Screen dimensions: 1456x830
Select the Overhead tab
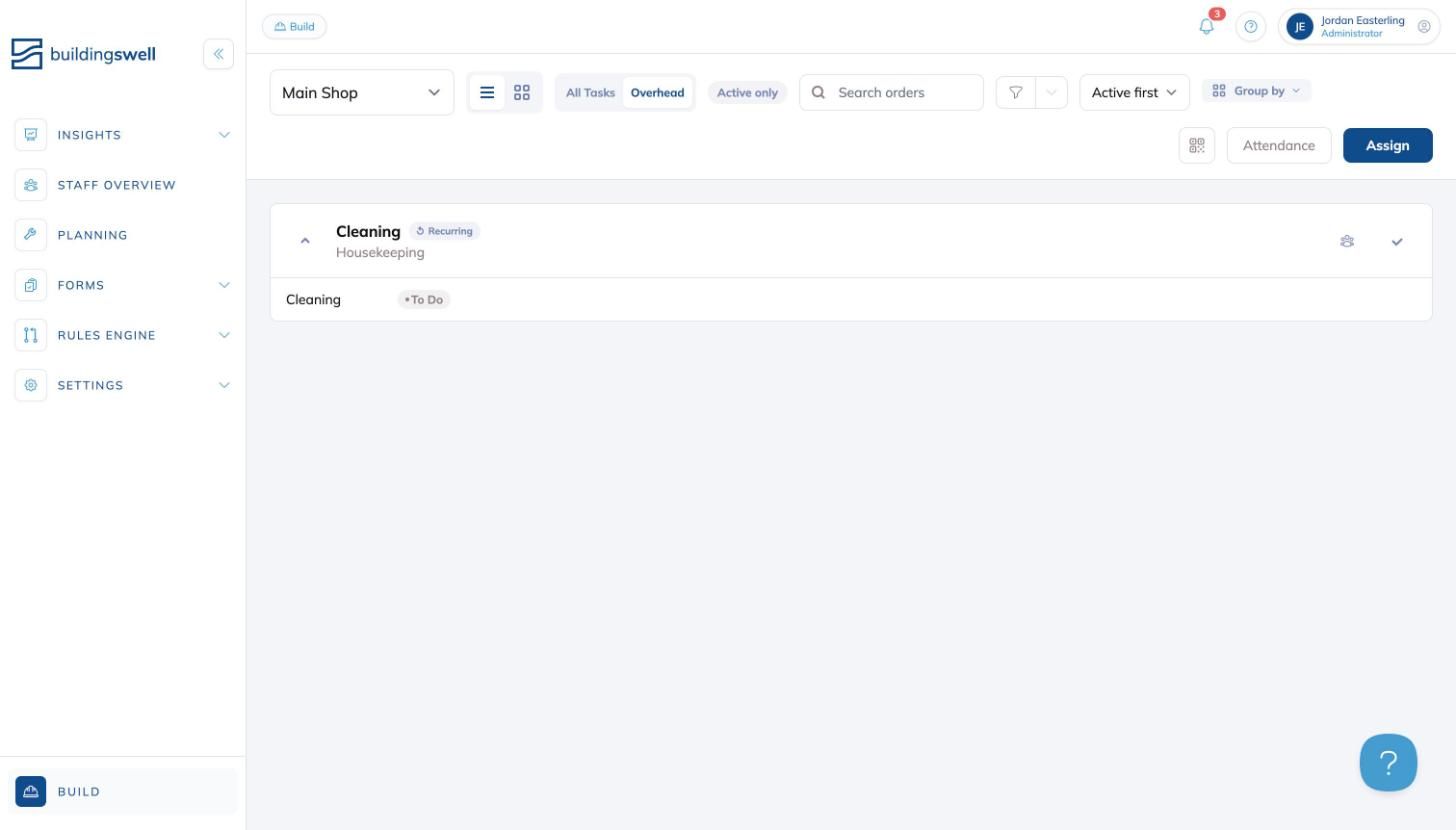click(657, 92)
